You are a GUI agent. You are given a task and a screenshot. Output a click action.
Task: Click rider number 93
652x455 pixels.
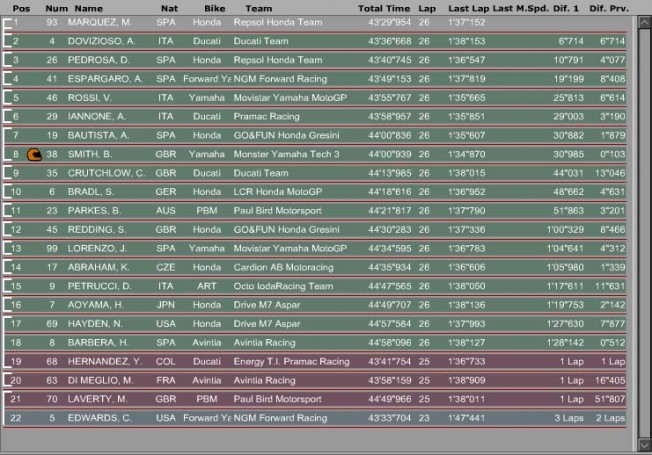click(x=52, y=22)
